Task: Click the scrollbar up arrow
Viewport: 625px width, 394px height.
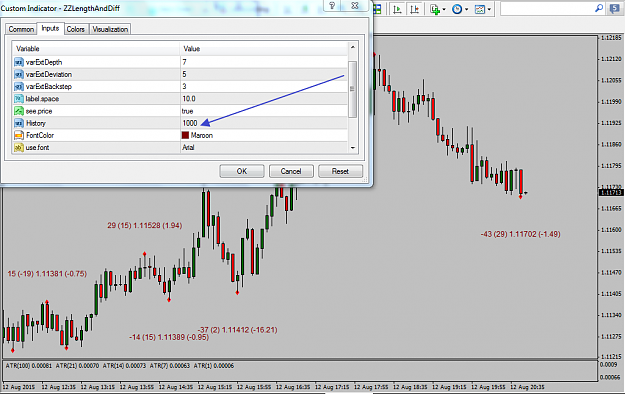Action: coord(352,47)
